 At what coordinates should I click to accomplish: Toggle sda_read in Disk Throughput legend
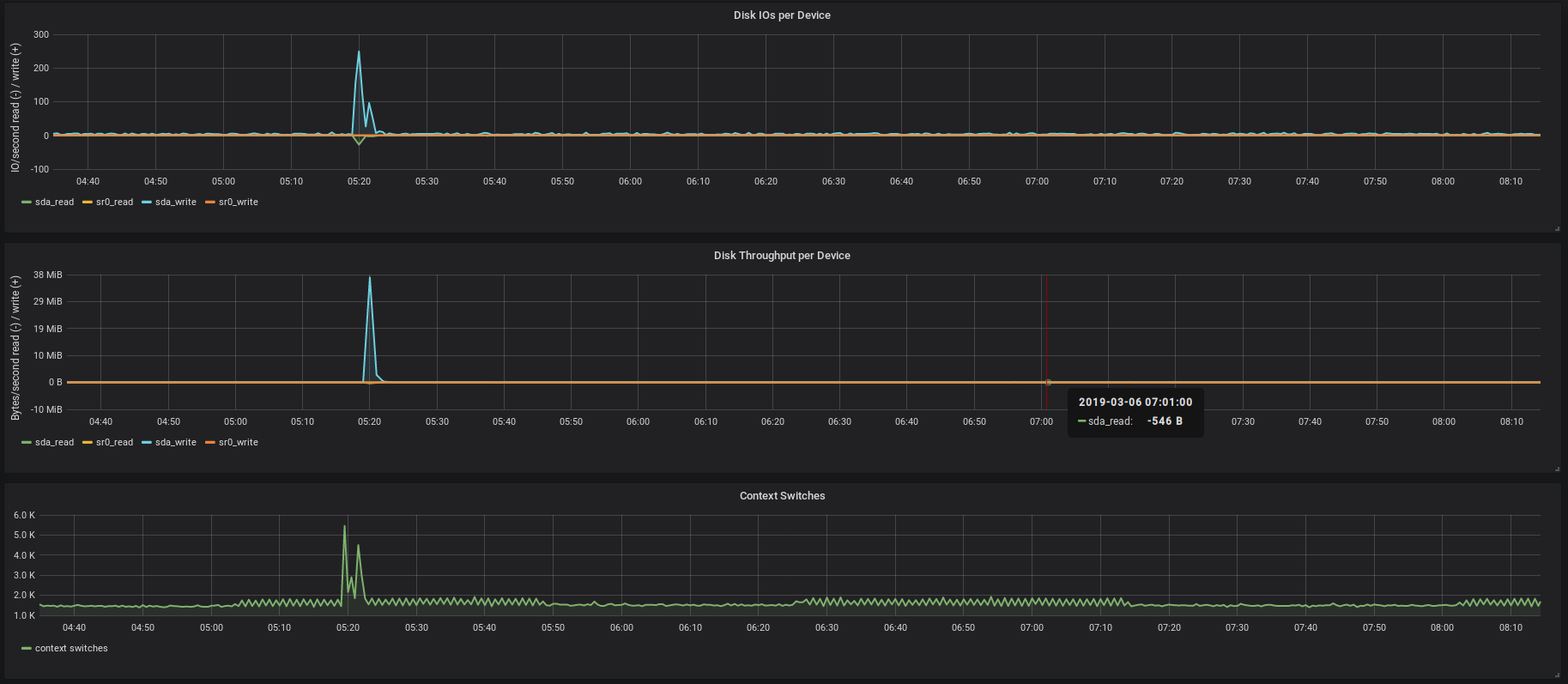54,443
